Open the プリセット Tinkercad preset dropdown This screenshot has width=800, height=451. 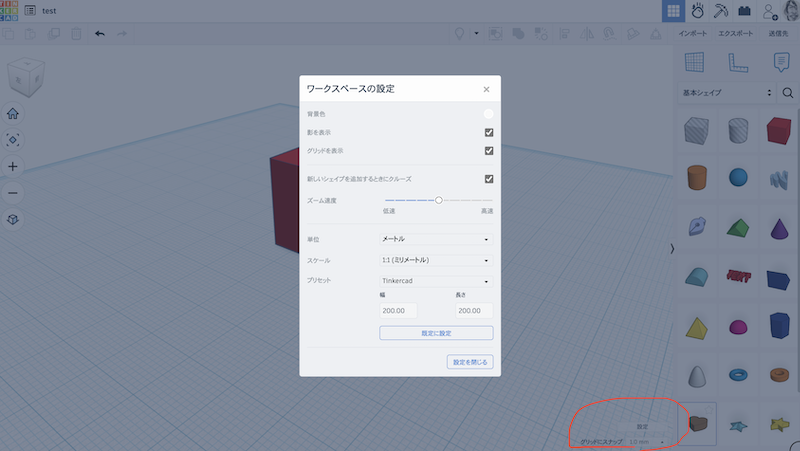(x=436, y=281)
